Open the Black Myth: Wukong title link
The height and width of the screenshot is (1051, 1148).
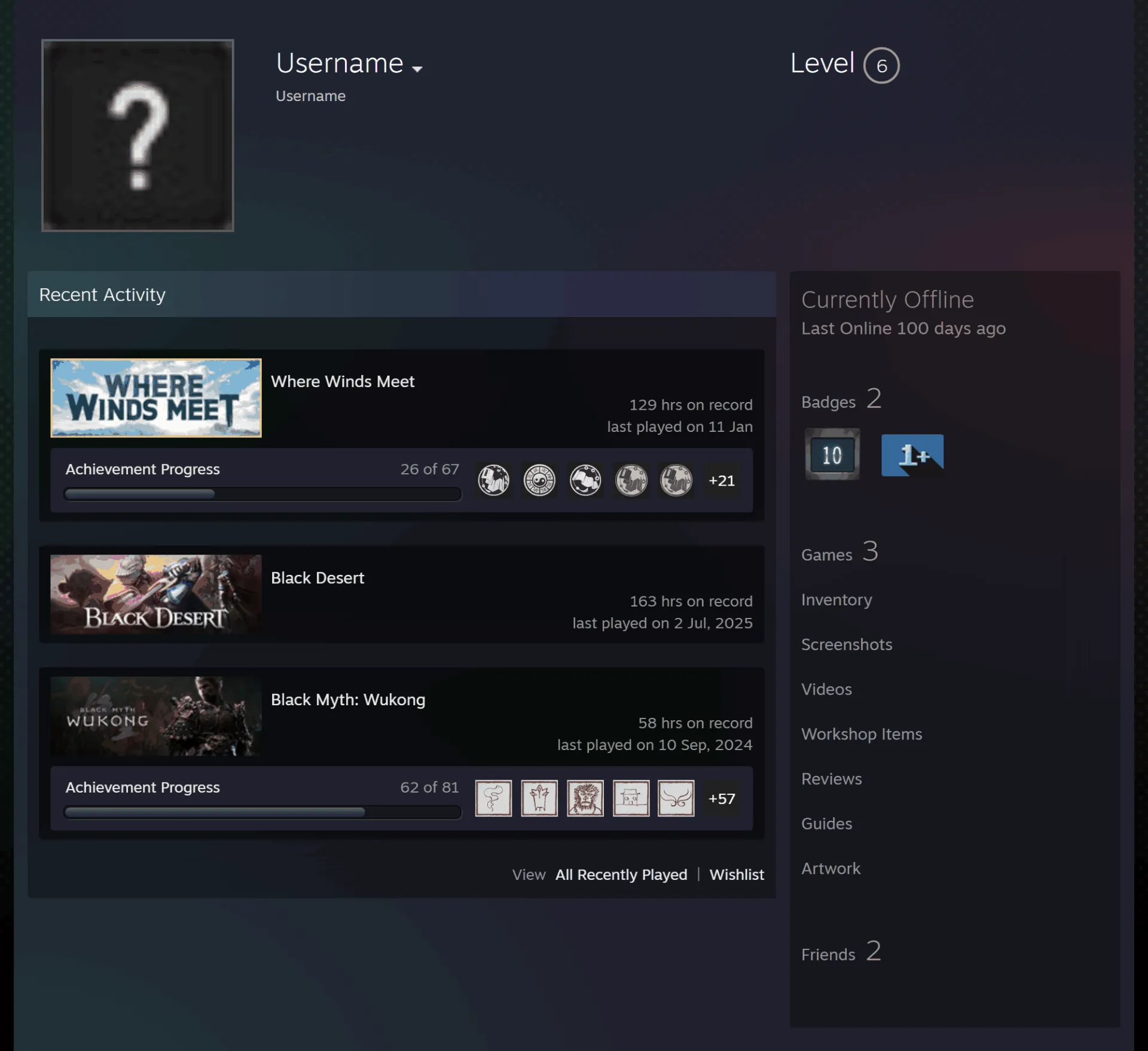click(348, 699)
